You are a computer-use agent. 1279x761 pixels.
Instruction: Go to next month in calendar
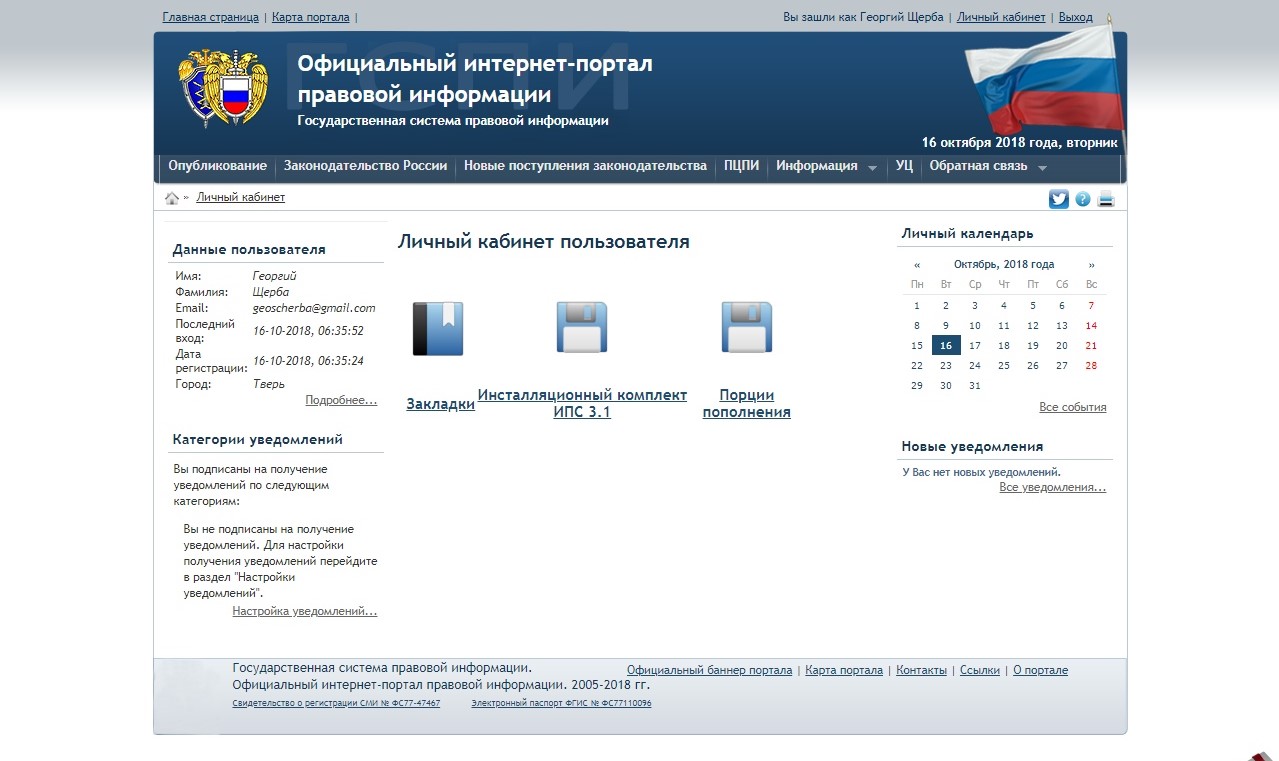(1091, 265)
